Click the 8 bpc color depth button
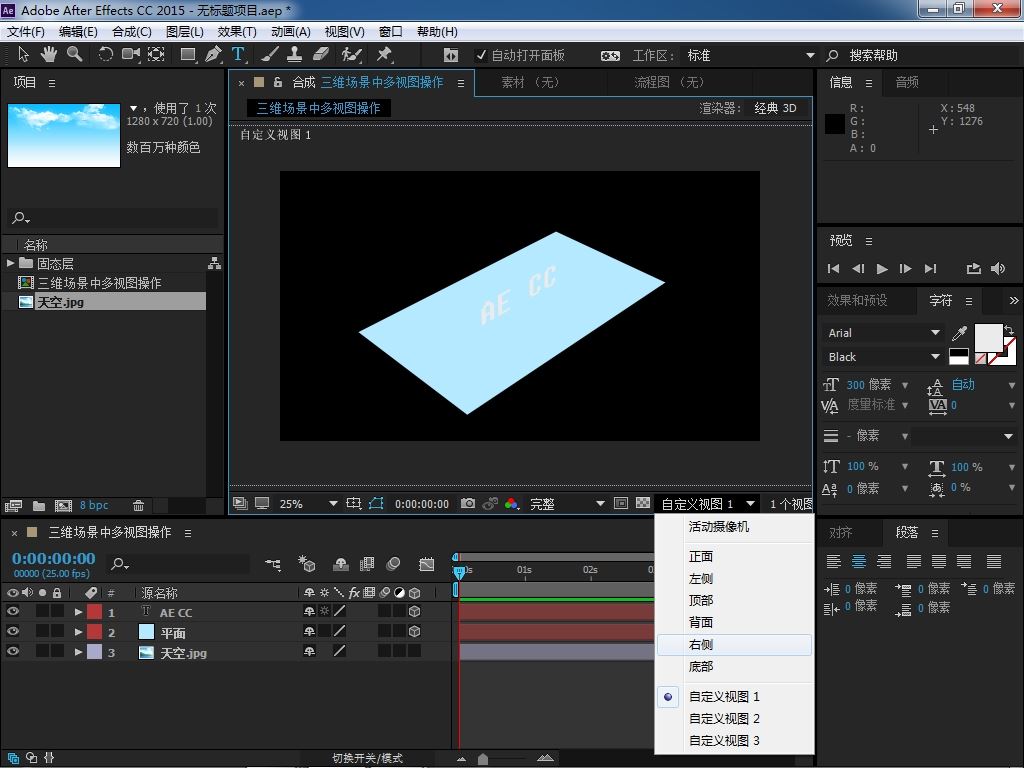The width and height of the screenshot is (1024, 768). 94,505
